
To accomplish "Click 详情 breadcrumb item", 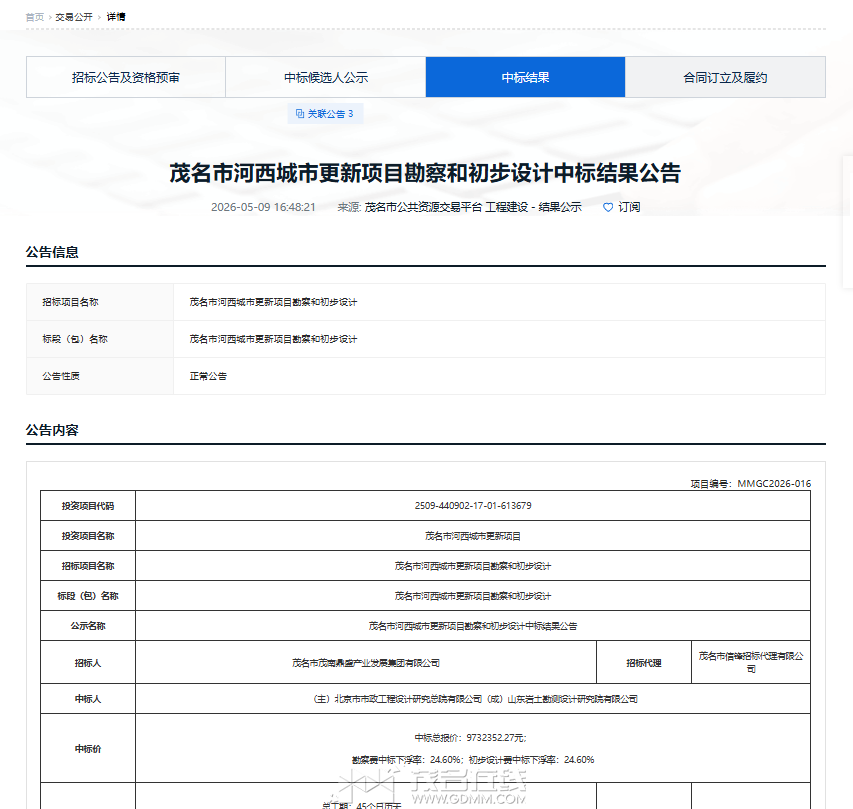I will pyautogui.click(x=116, y=17).
